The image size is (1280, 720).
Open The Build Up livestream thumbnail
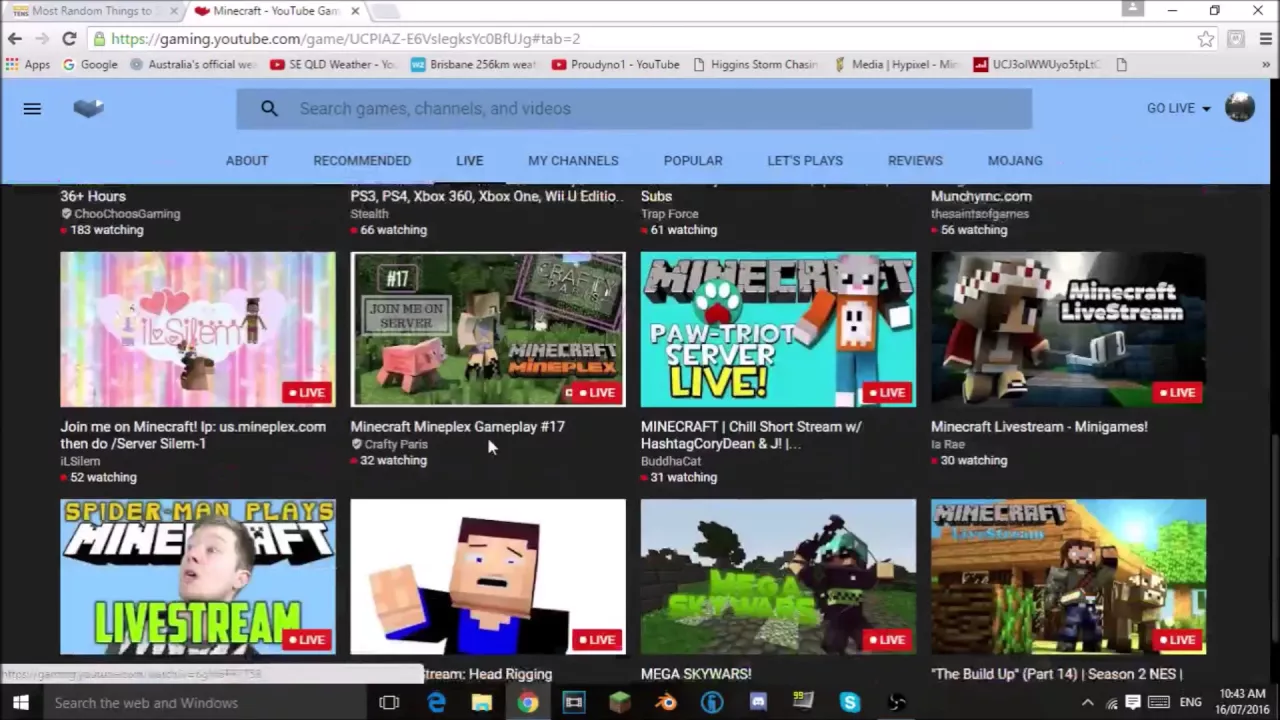(x=1068, y=577)
